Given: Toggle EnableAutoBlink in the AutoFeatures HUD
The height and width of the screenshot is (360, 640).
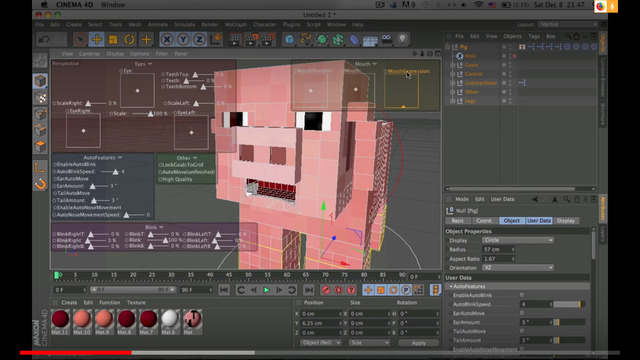Looking at the screenshot, I should point(75,164).
